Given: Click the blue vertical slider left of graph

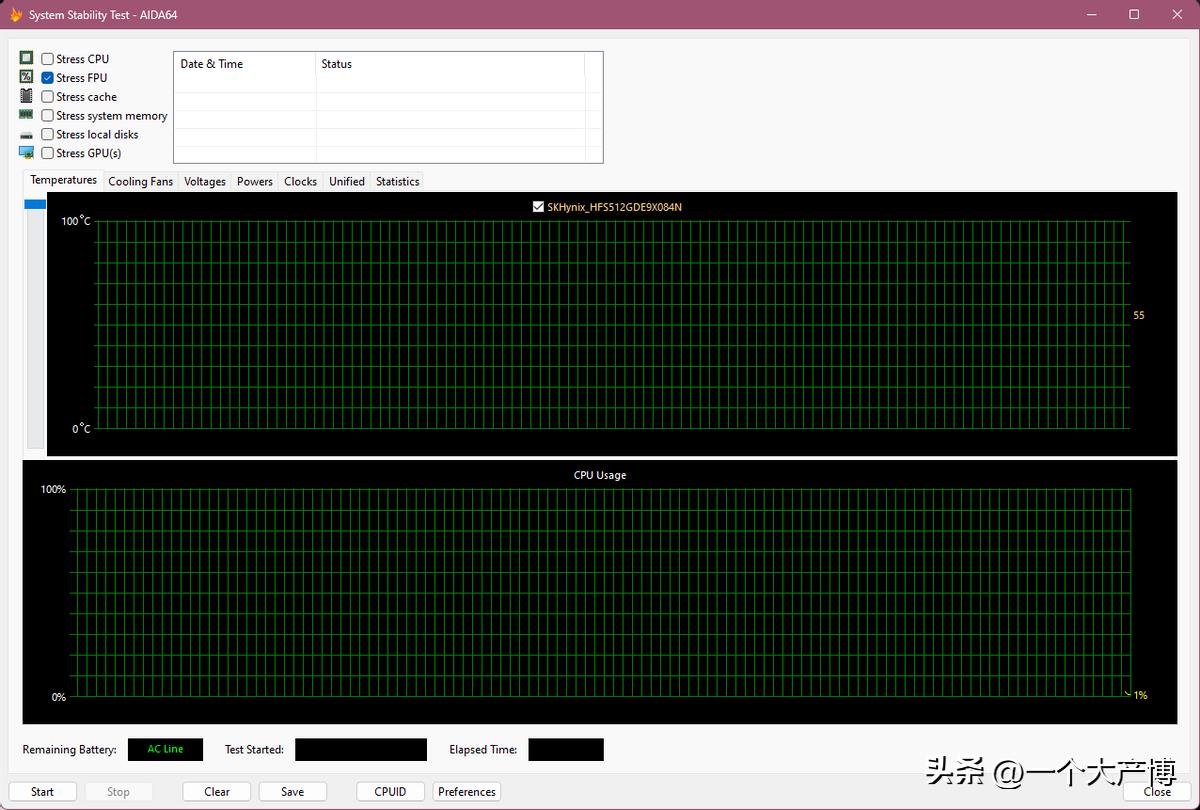Looking at the screenshot, I should click(35, 204).
